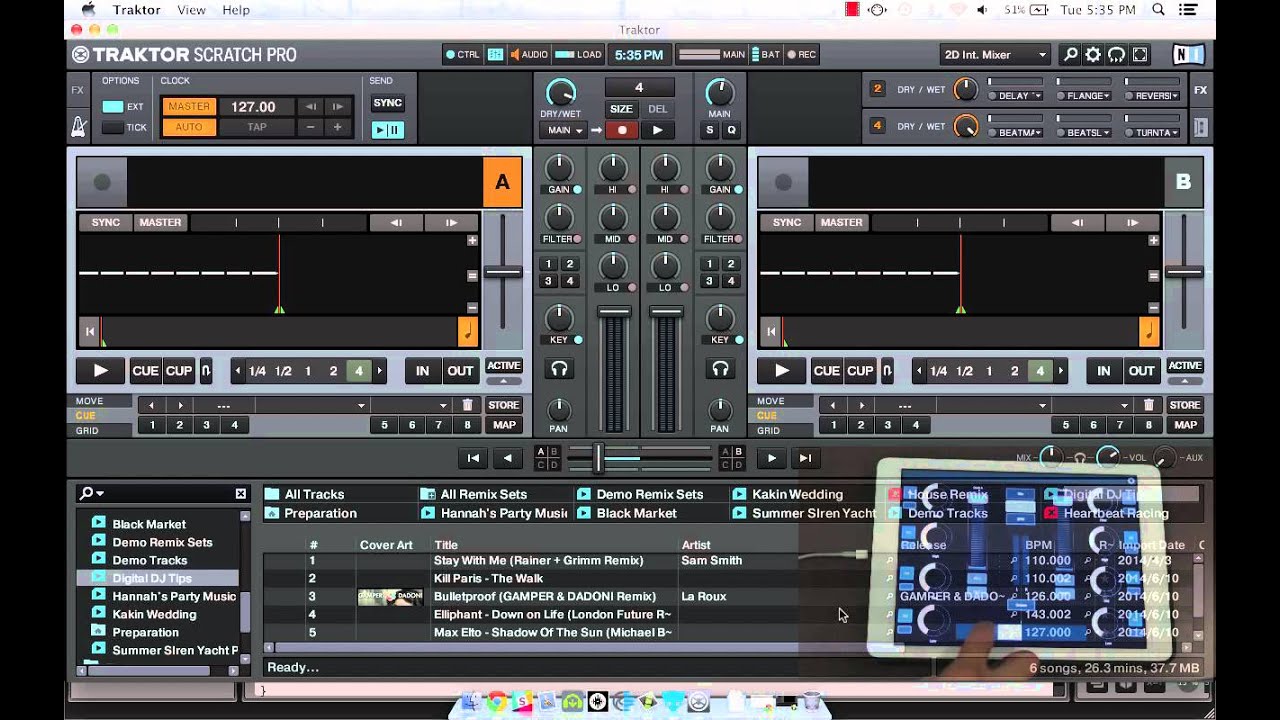Switch to fullscreen with the header icon
Viewport: 1280px width, 720px height.
(x=1140, y=55)
